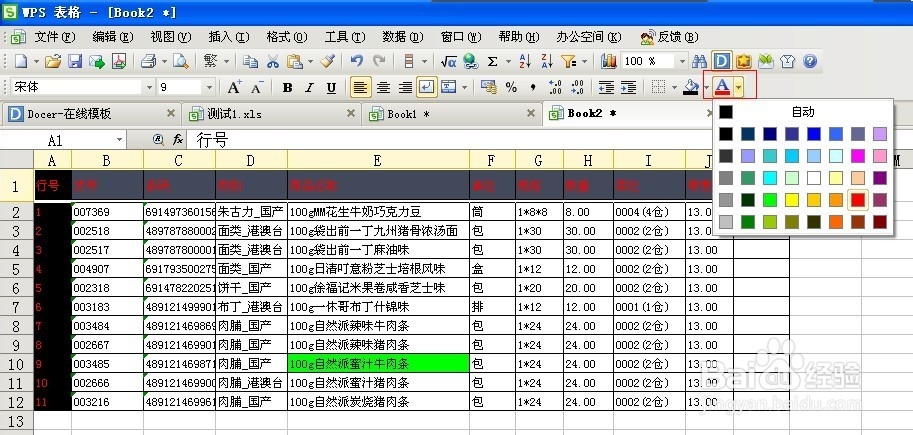Insert a chart with the bar chart icon
The height and width of the screenshot is (435, 913).
point(609,61)
